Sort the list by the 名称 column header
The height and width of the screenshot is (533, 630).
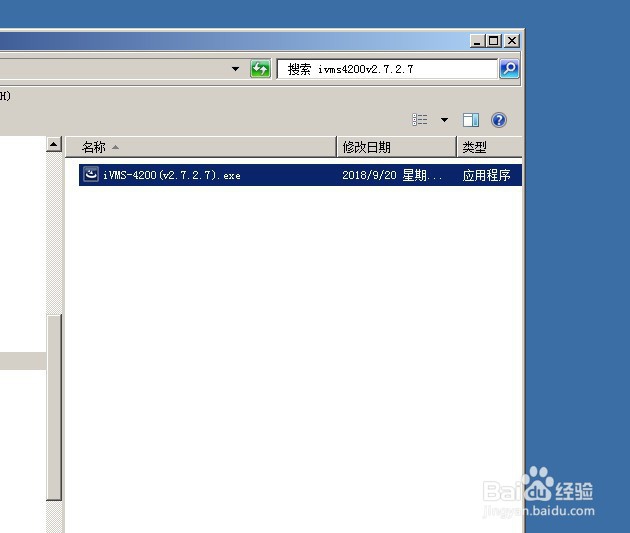point(200,147)
